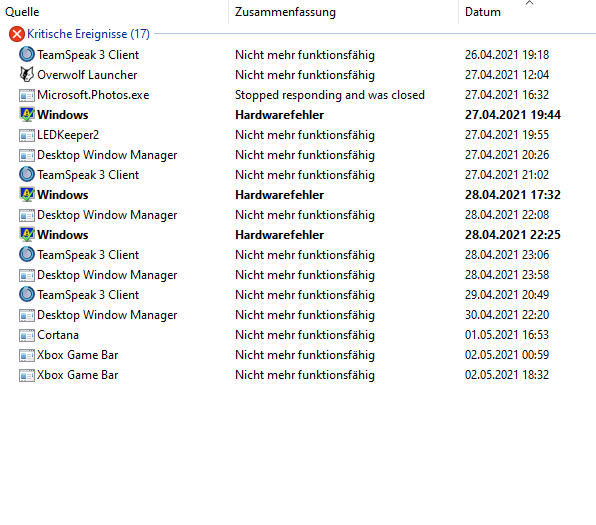This screenshot has height=525, width=596.
Task: Sort by the Quelle column header
Action: click(114, 12)
